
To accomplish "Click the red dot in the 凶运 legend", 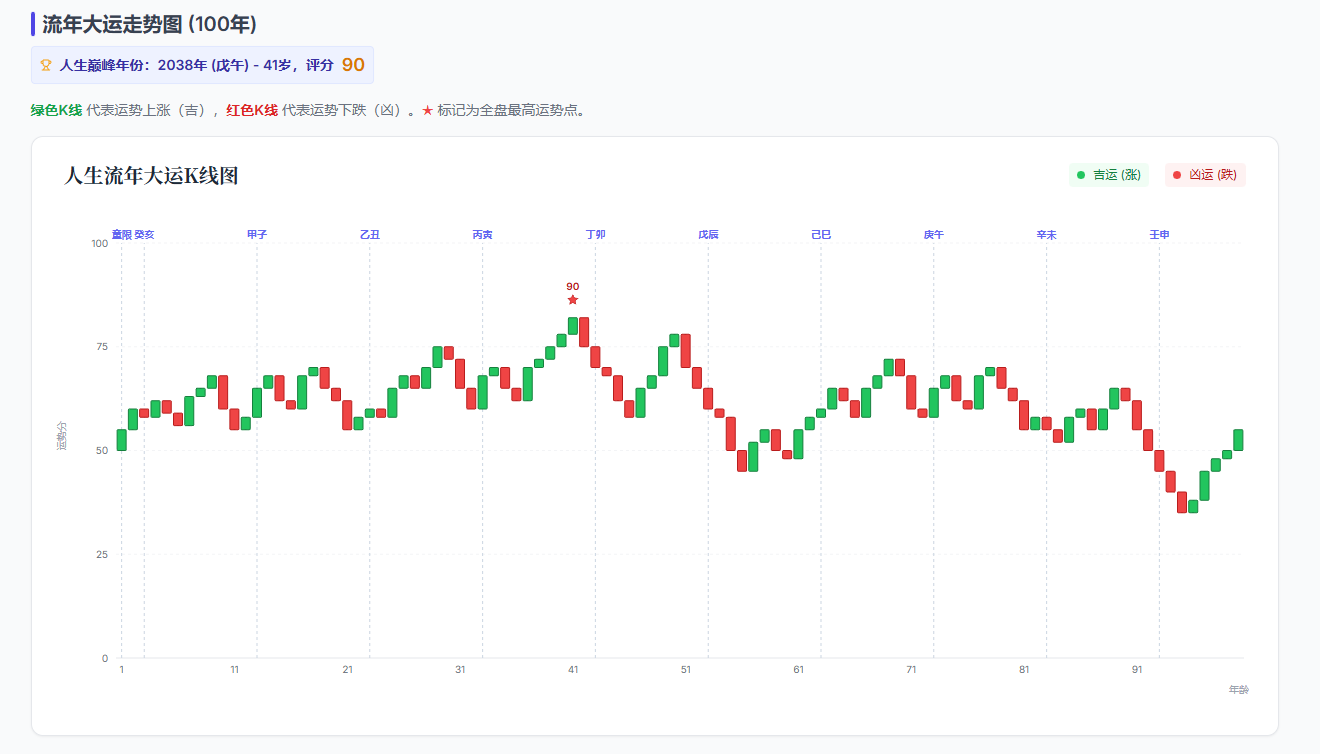I will click(1176, 175).
